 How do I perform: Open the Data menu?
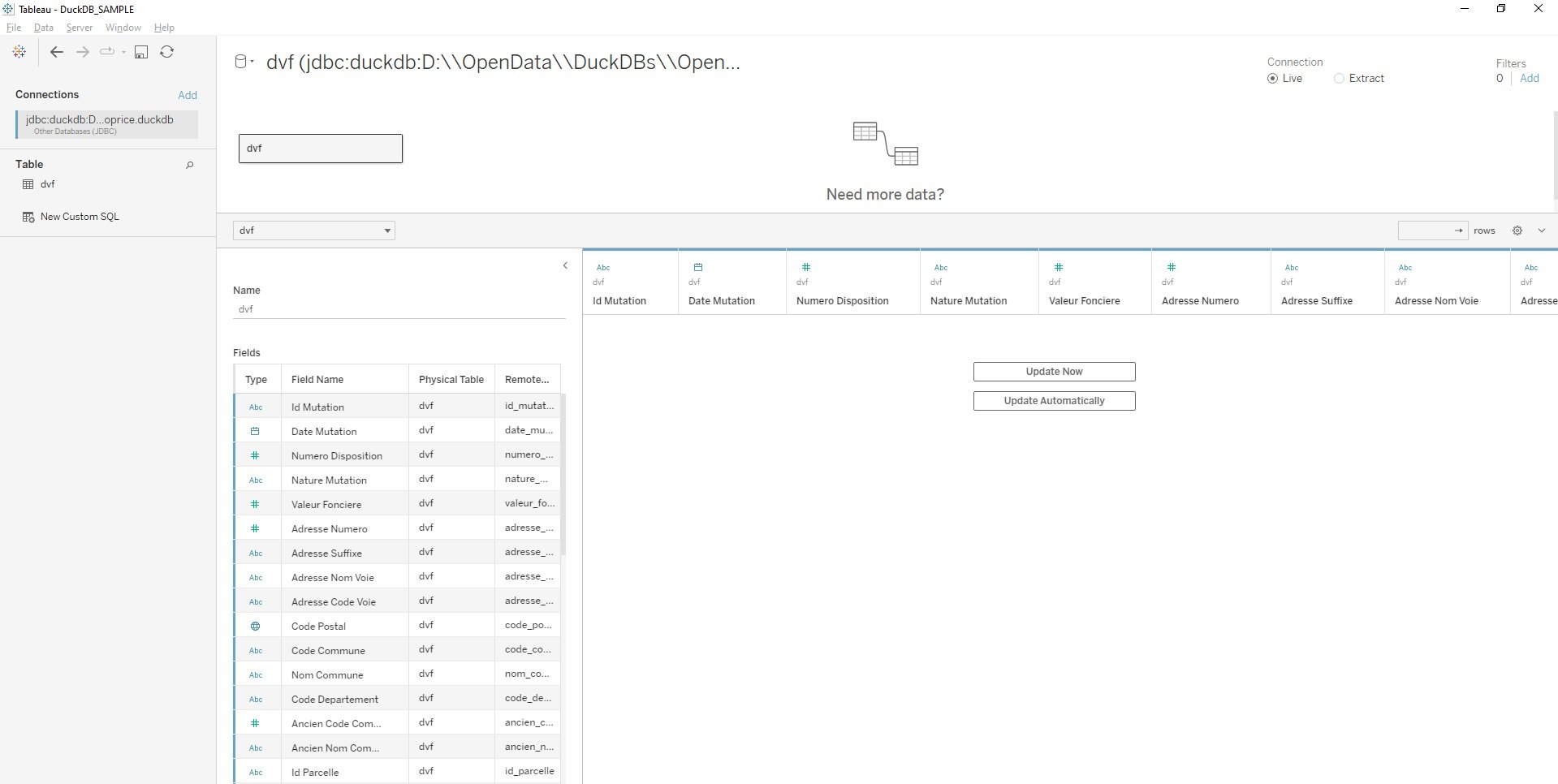tap(43, 28)
